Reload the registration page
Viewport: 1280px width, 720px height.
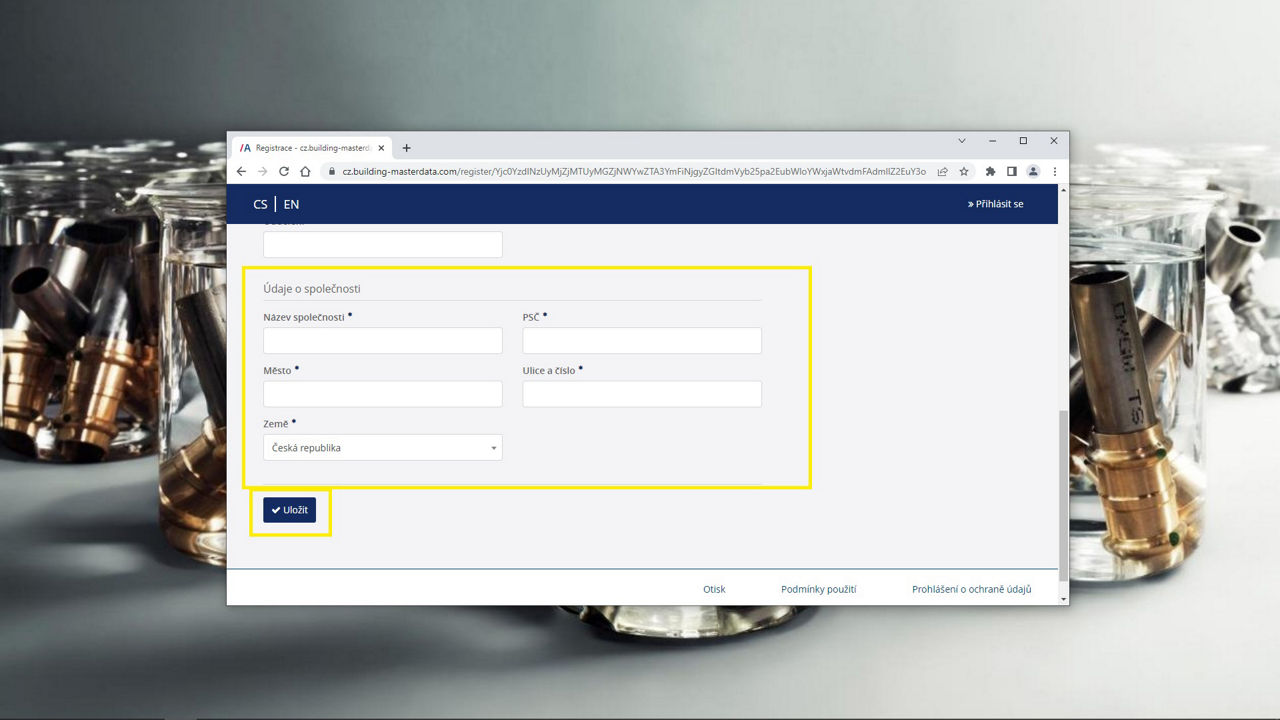pos(284,171)
